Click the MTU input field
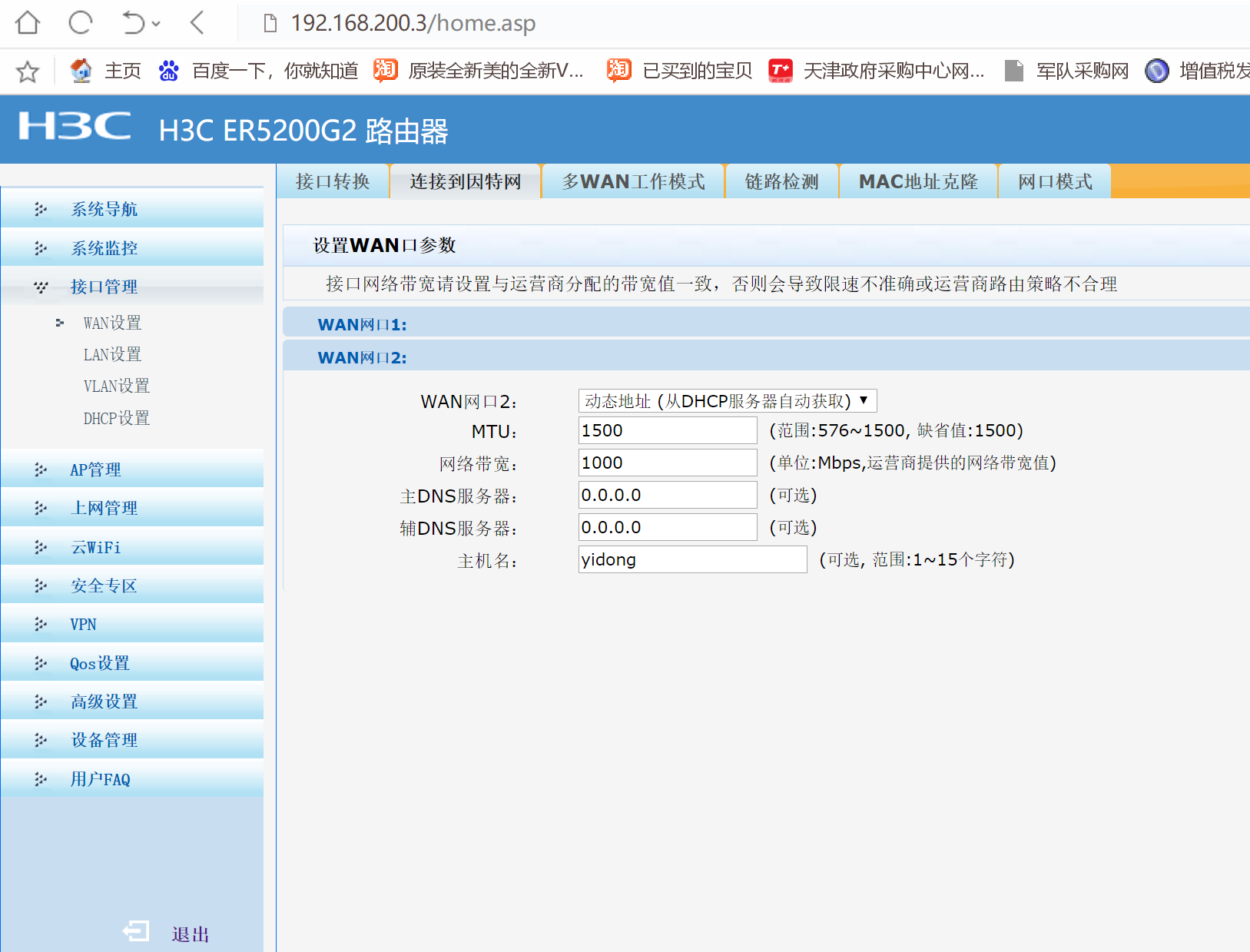The width and height of the screenshot is (1250, 952). coord(668,430)
